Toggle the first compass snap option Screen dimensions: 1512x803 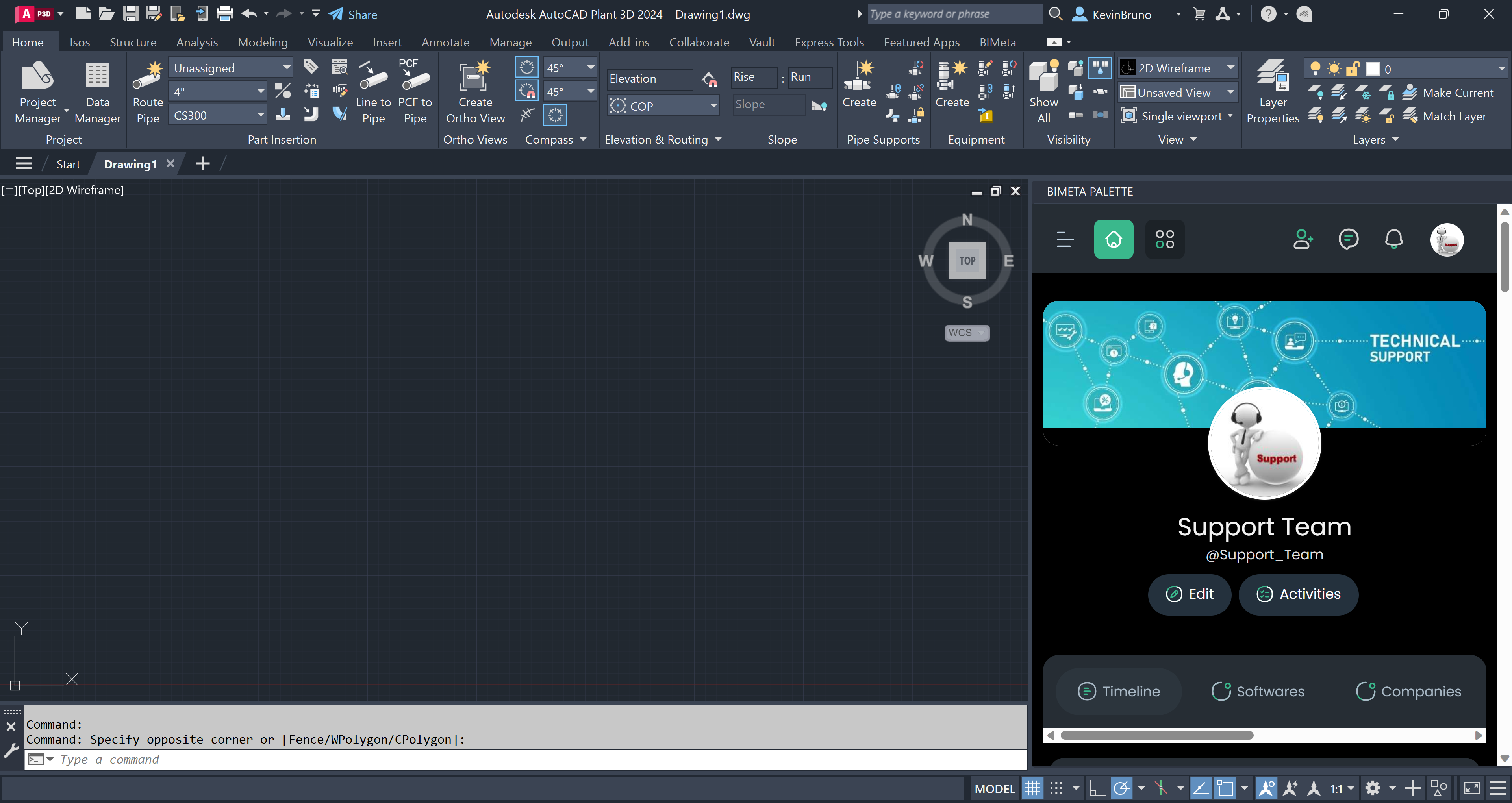(526, 67)
